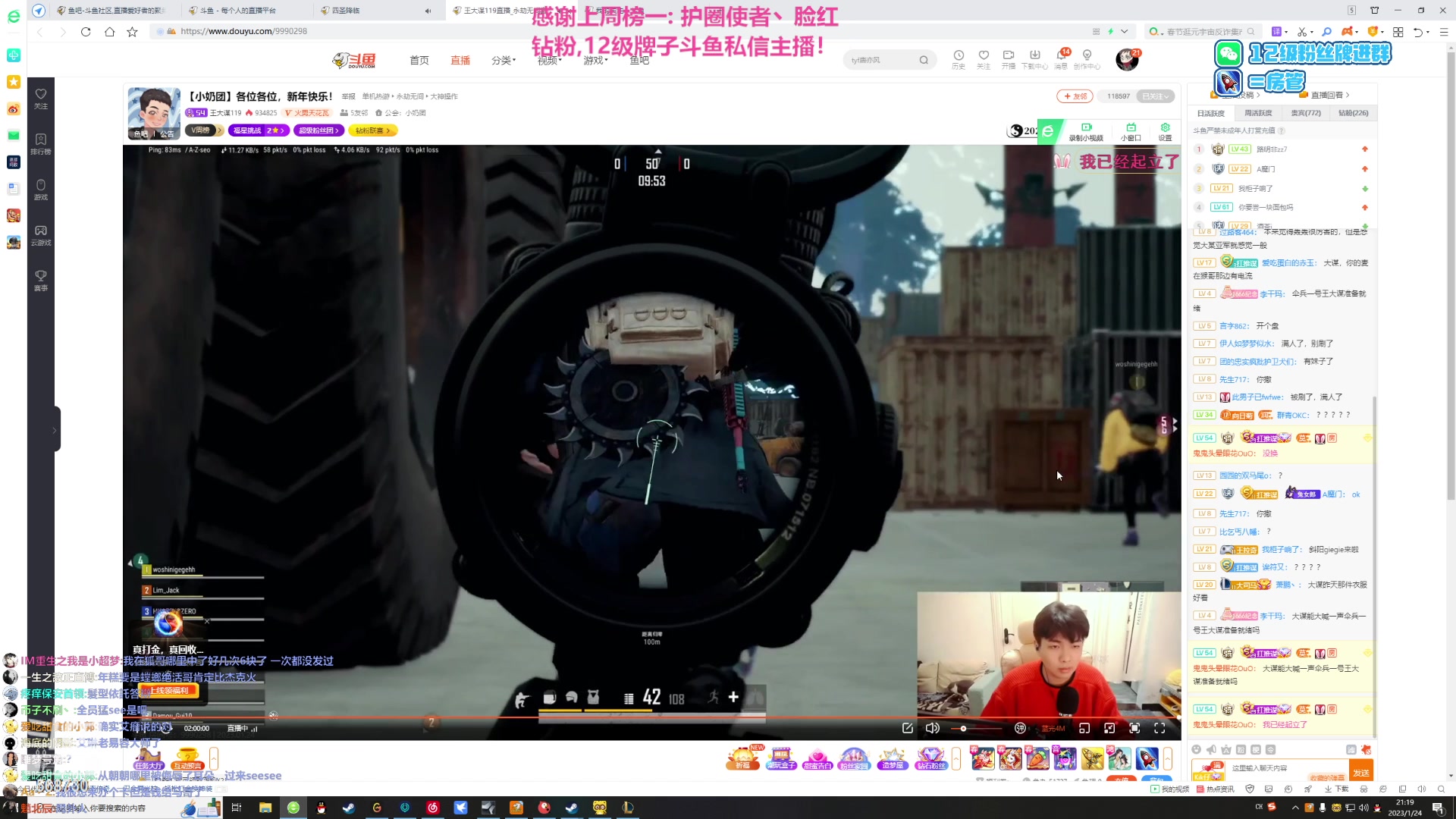
Task: Toggle fullscreen on the video player
Action: pyautogui.click(x=1159, y=728)
